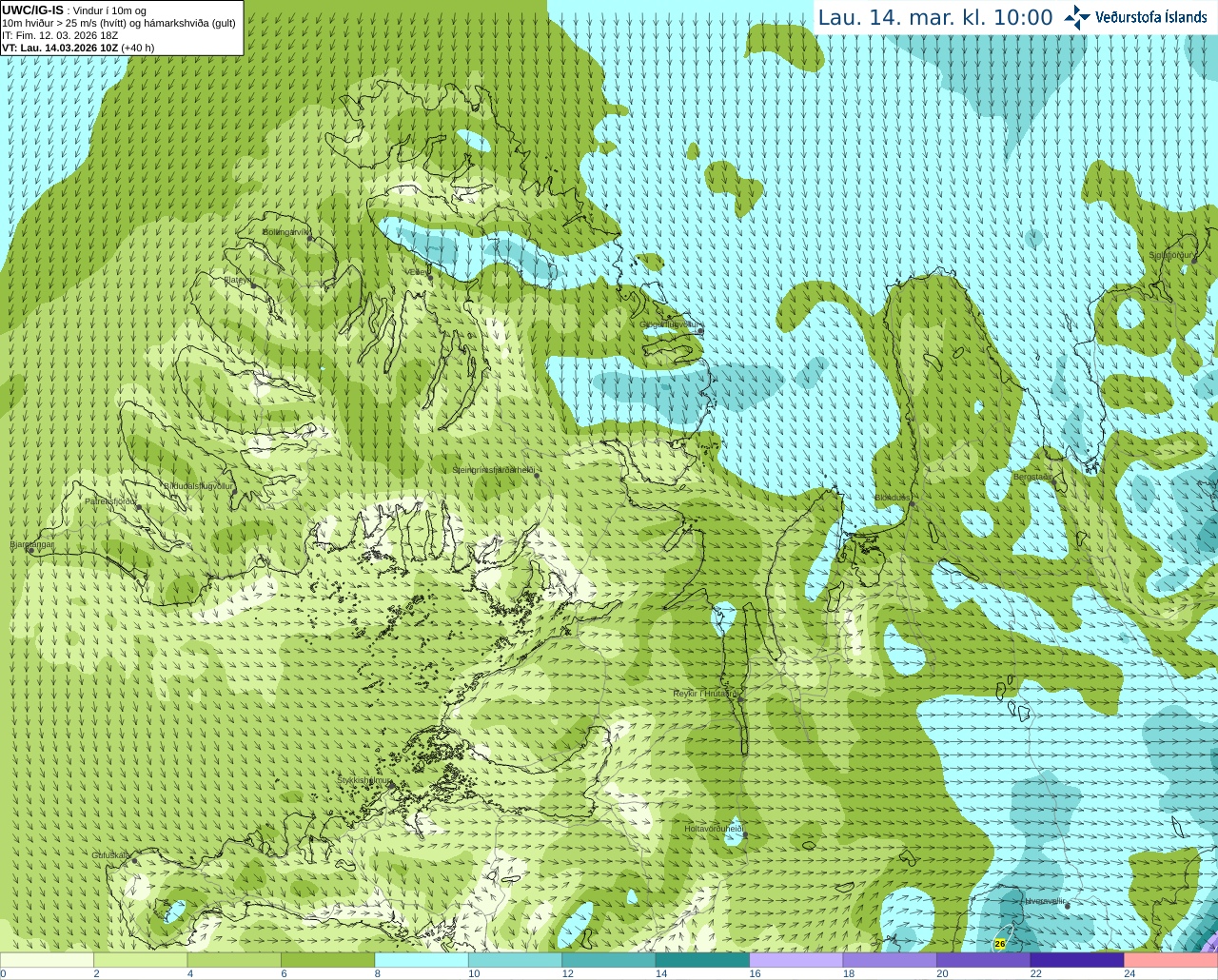Click the Blönduós station label

tap(893, 498)
